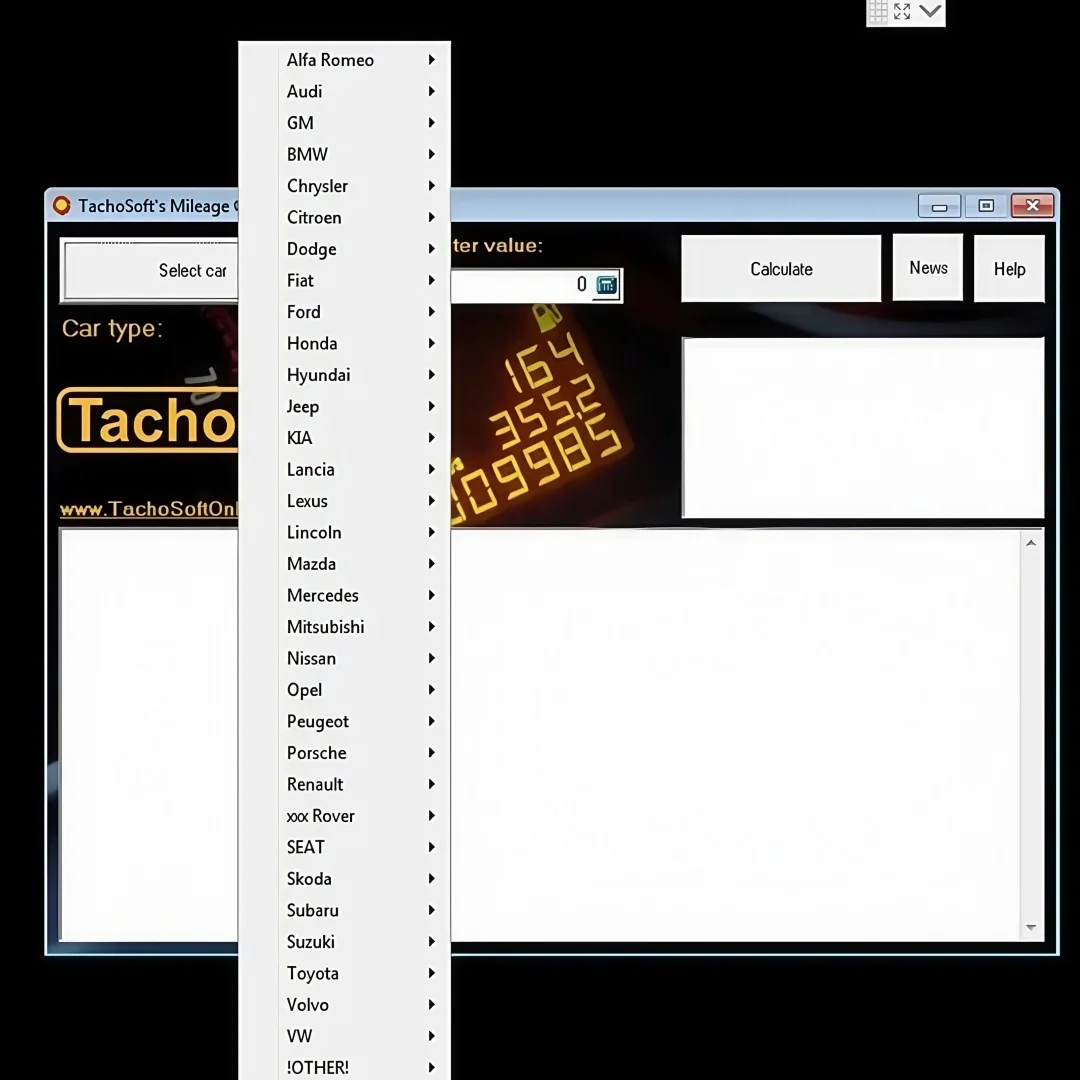Maximize the TachoSoft window
1080x1080 pixels.
tap(986, 206)
